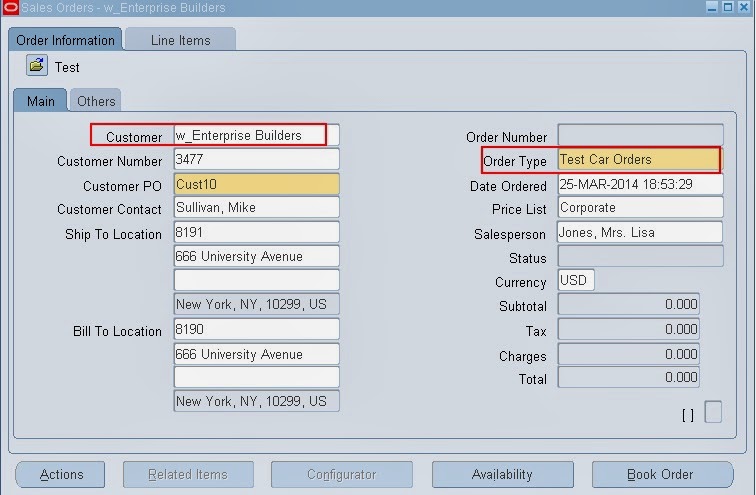Screen dimensions: 756x495
Task: Click the Bill To Location label
Action: point(117,332)
